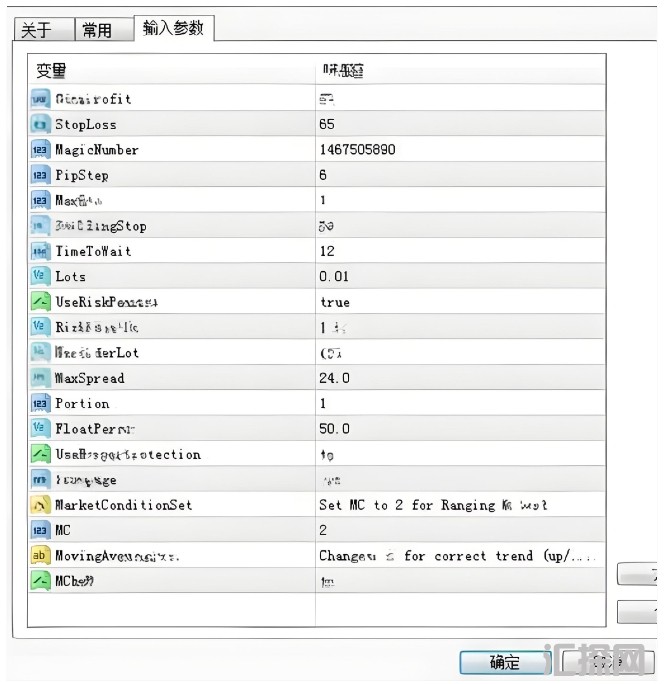Click the 确定 button
The image size is (665, 684).
pyautogui.click(x=505, y=662)
